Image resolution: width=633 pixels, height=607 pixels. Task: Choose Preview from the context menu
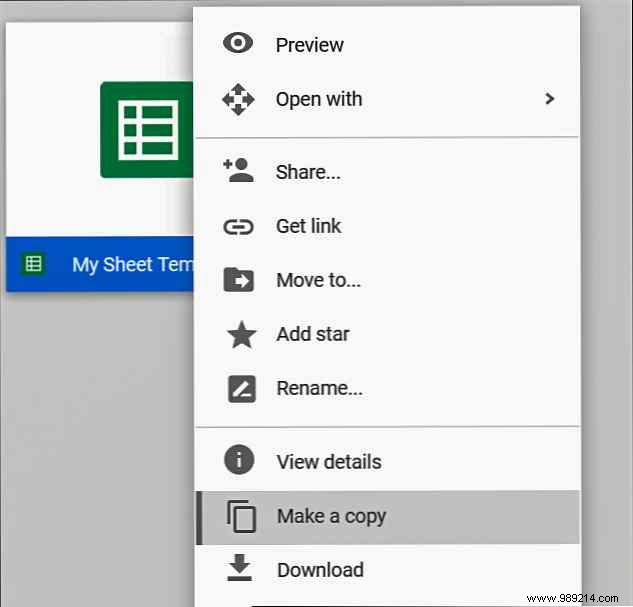coord(387,44)
